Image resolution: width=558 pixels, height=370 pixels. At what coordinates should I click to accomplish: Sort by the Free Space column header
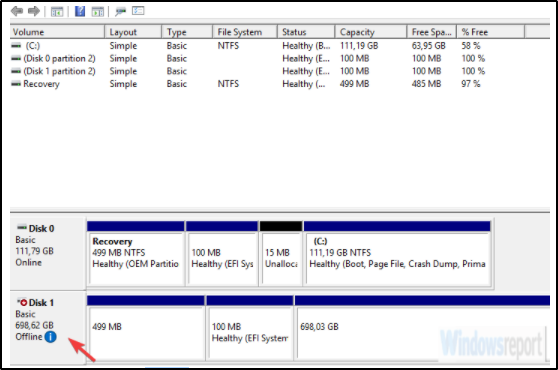pos(432,32)
